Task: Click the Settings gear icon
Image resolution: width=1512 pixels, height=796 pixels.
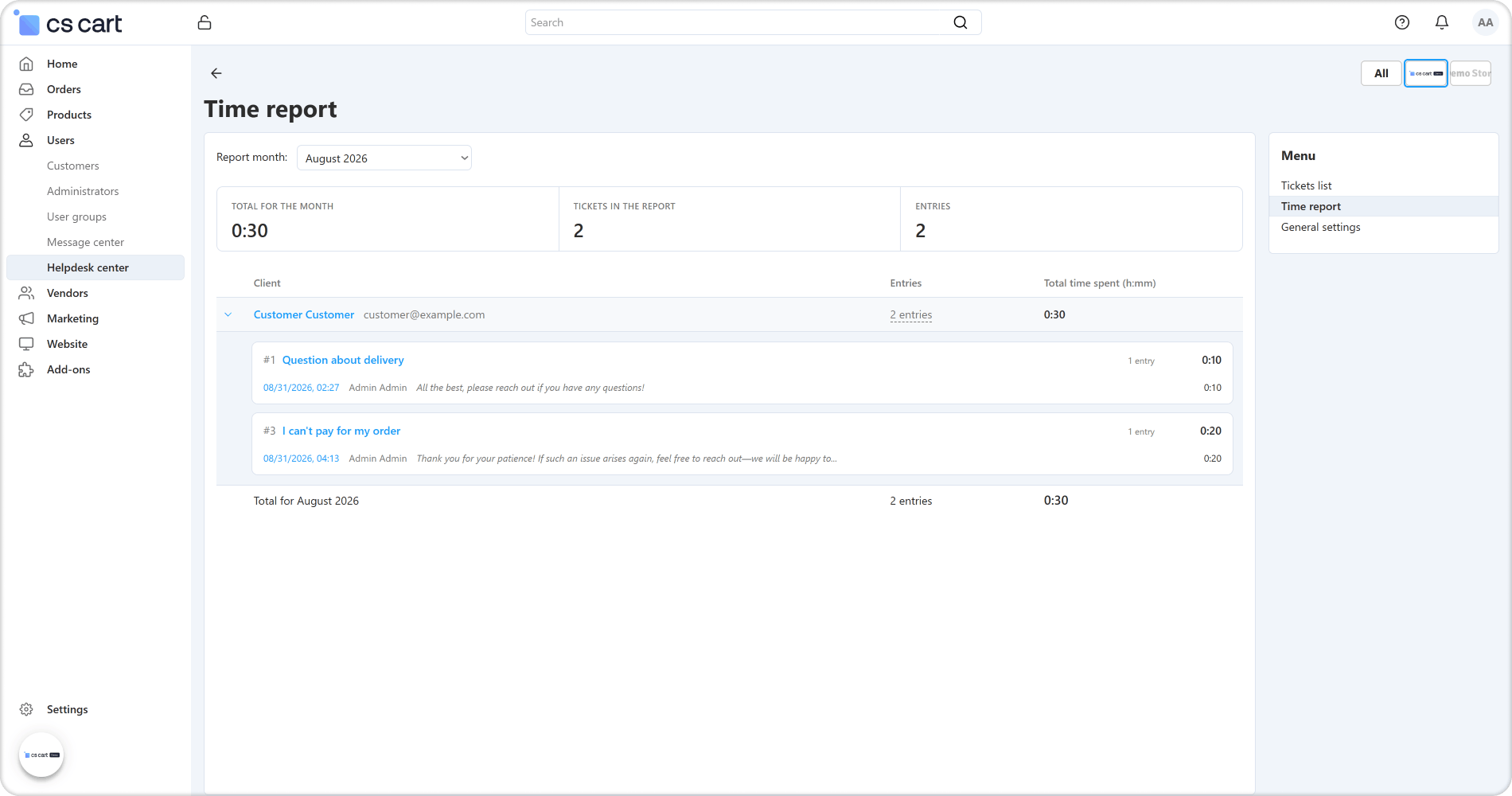Action: pos(26,709)
